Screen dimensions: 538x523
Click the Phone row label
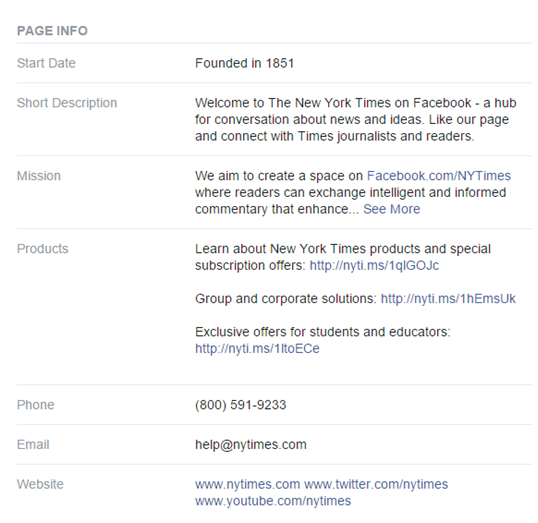(x=36, y=405)
